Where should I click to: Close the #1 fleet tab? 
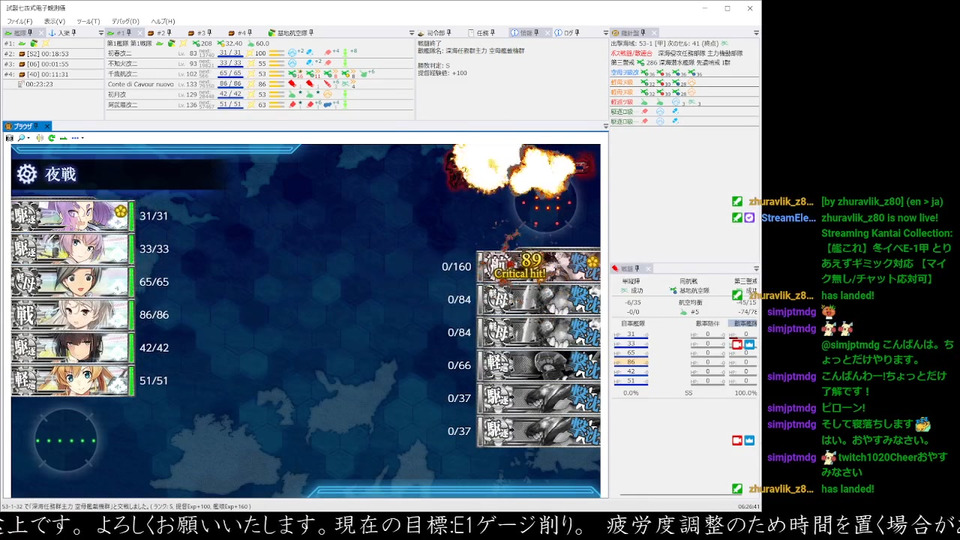click(140, 33)
